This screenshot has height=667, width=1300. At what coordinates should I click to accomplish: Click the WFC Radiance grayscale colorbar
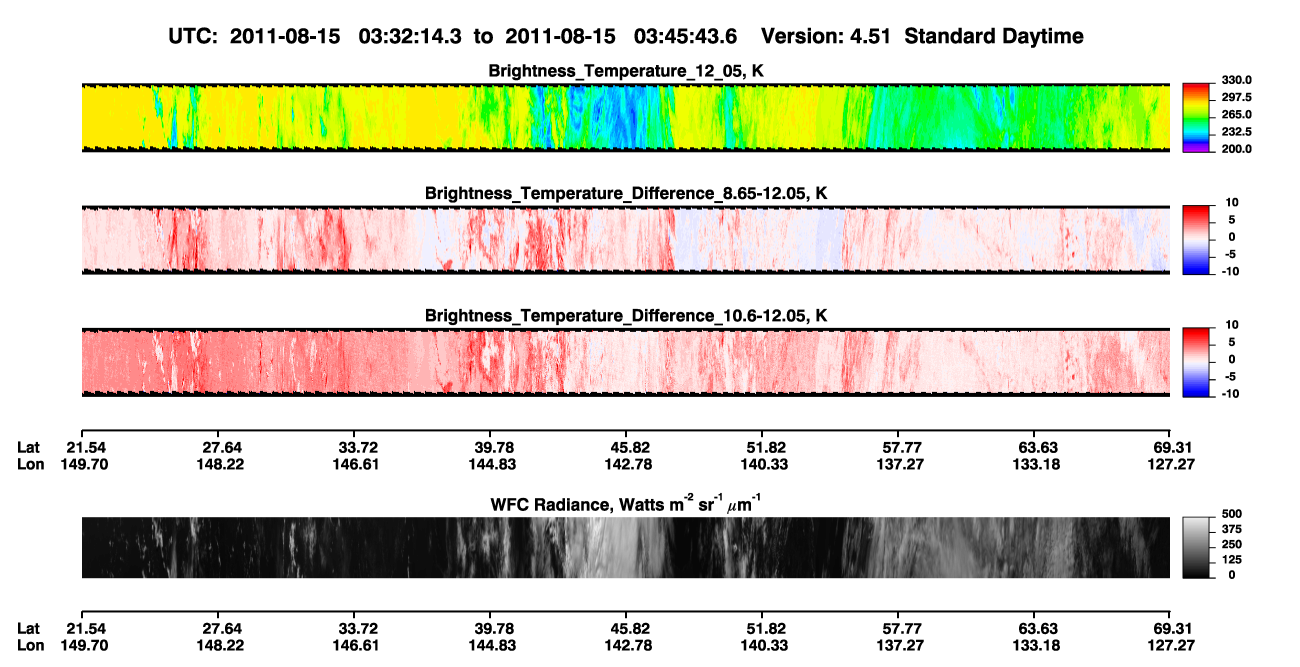pos(1196,547)
